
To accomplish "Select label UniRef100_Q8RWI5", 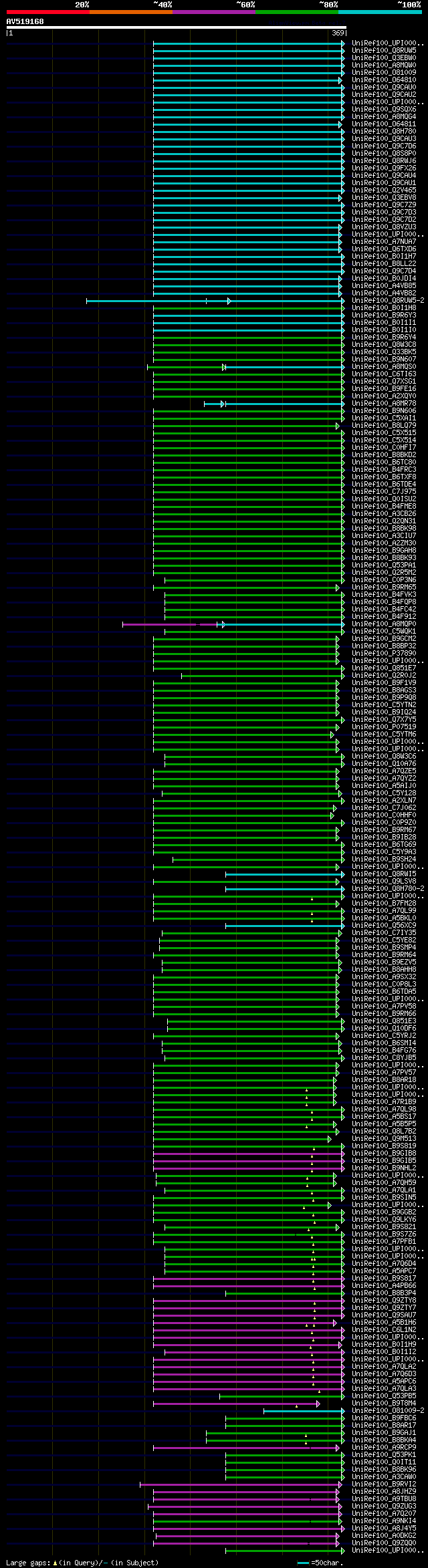I will point(384,874).
